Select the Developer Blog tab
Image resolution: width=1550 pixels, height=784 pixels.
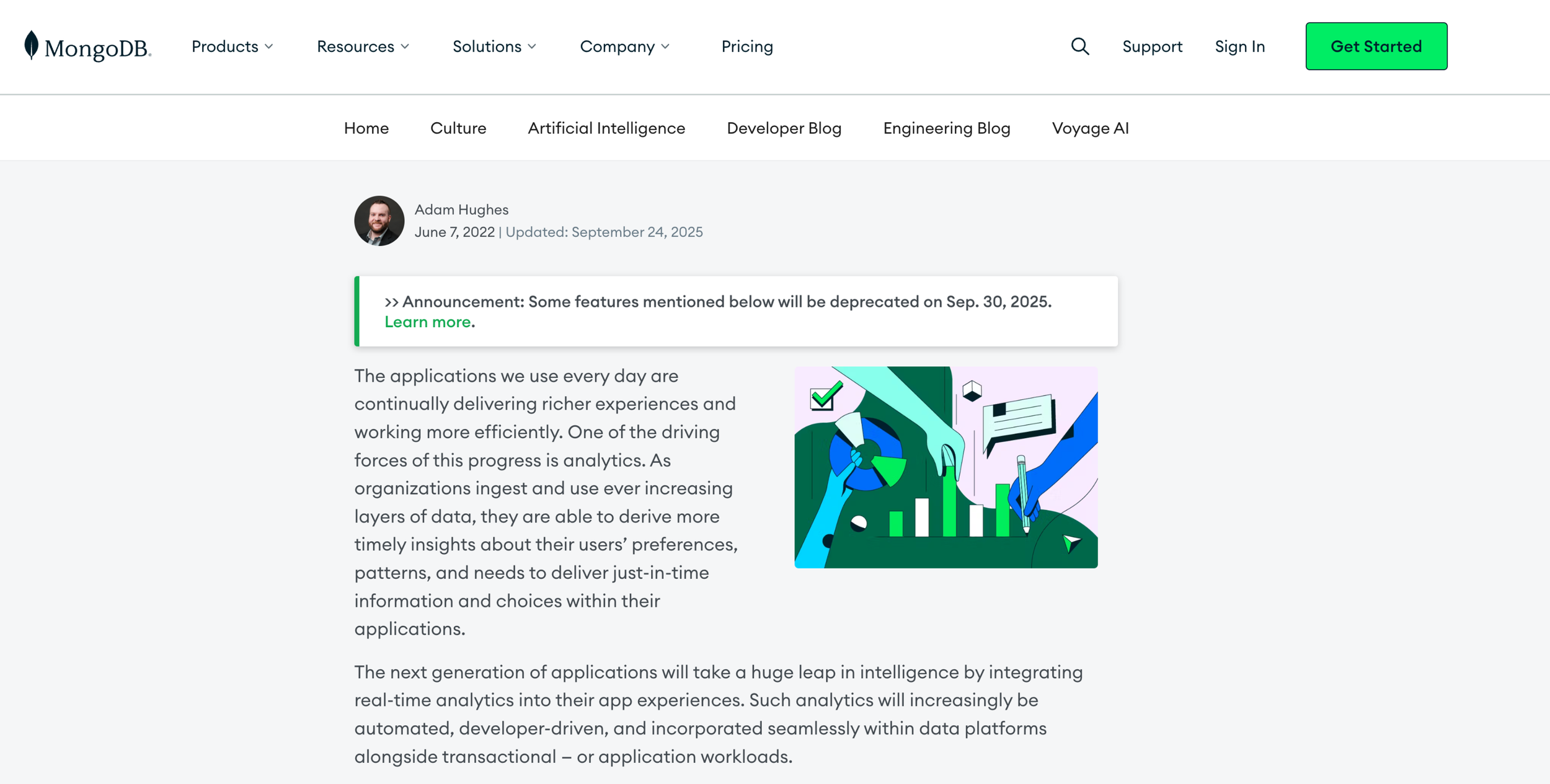click(784, 128)
